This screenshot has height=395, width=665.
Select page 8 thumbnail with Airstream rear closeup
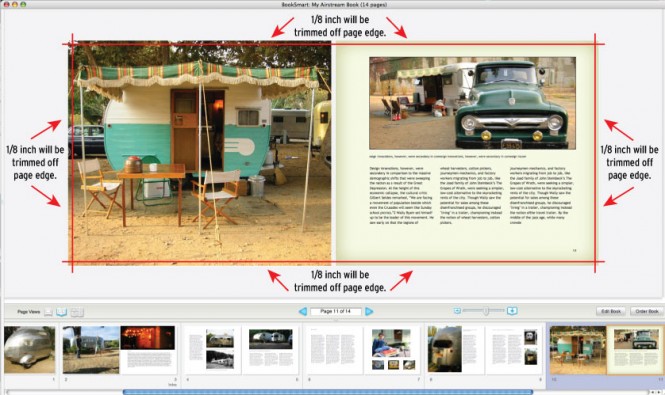pyautogui.click(x=456, y=350)
